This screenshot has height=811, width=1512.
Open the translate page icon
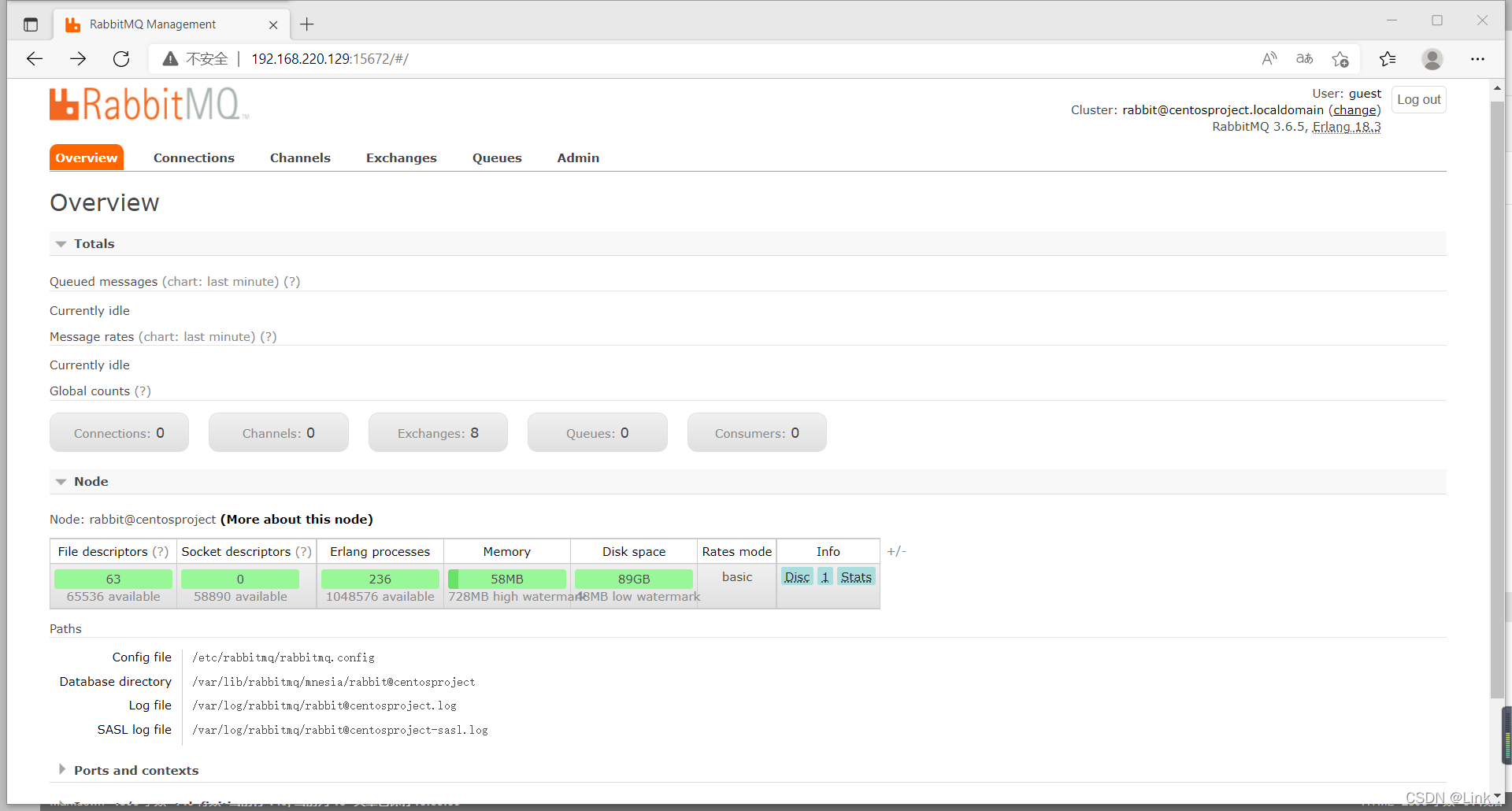pos(1304,59)
